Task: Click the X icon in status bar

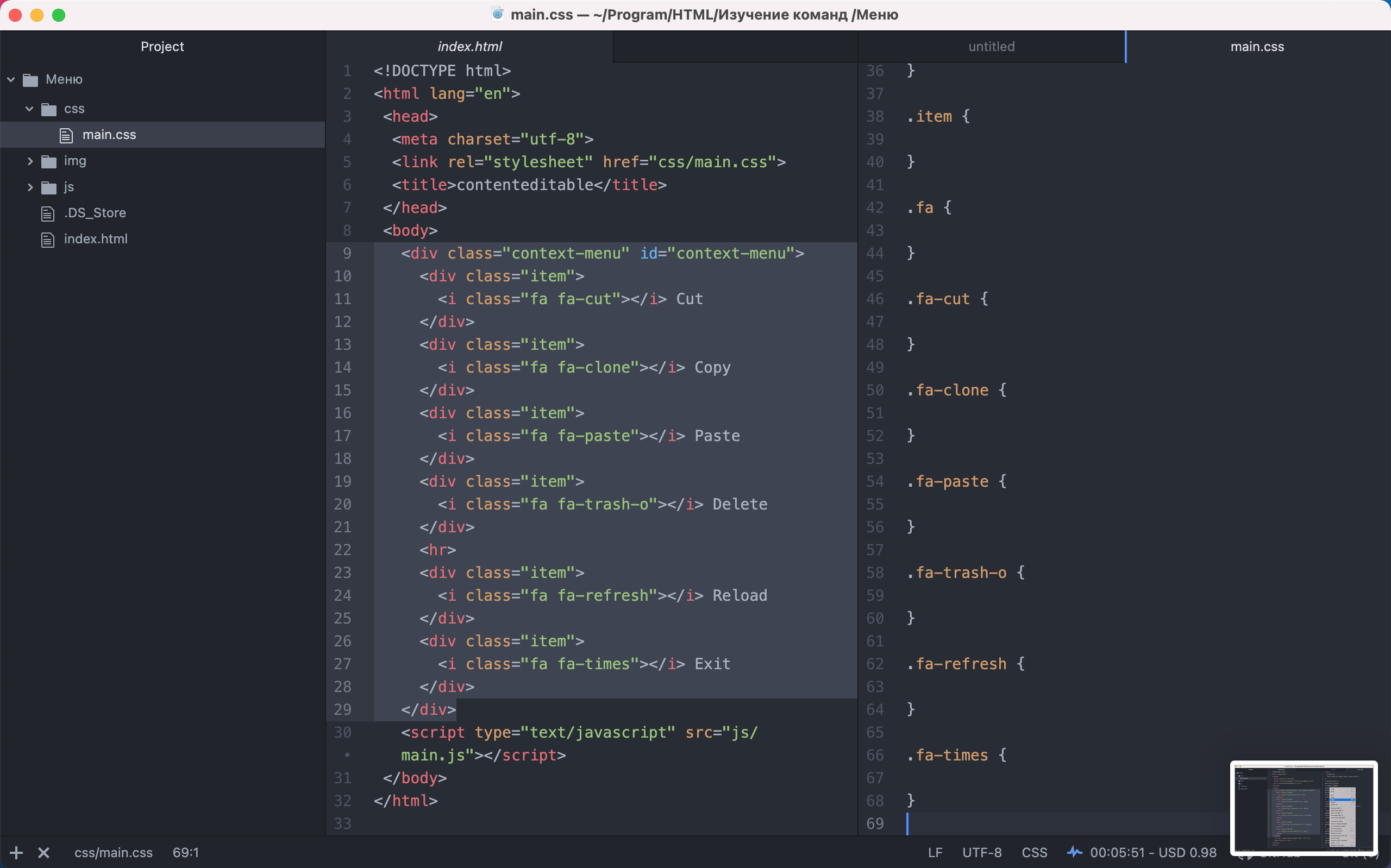Action: (x=43, y=852)
